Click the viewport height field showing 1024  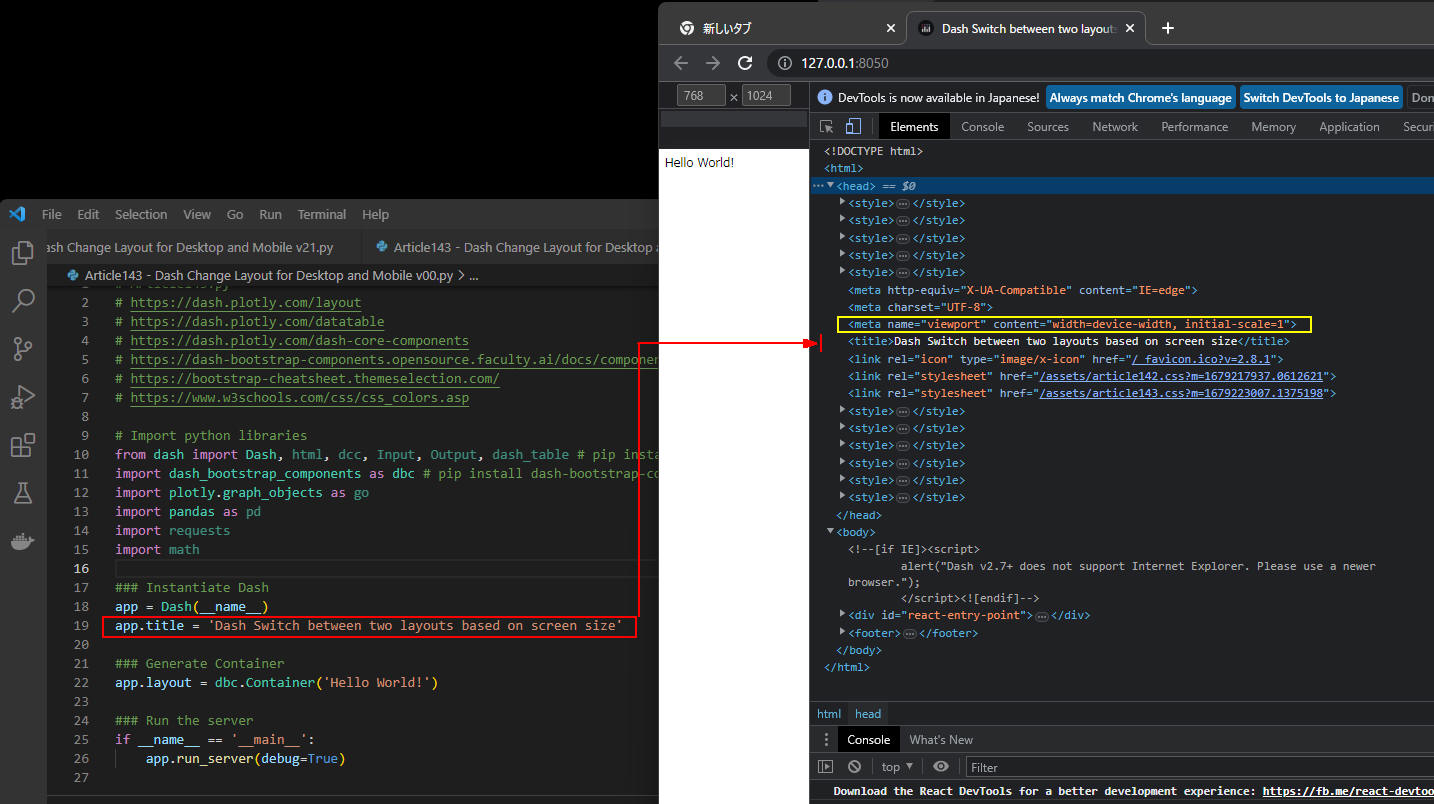click(x=765, y=96)
